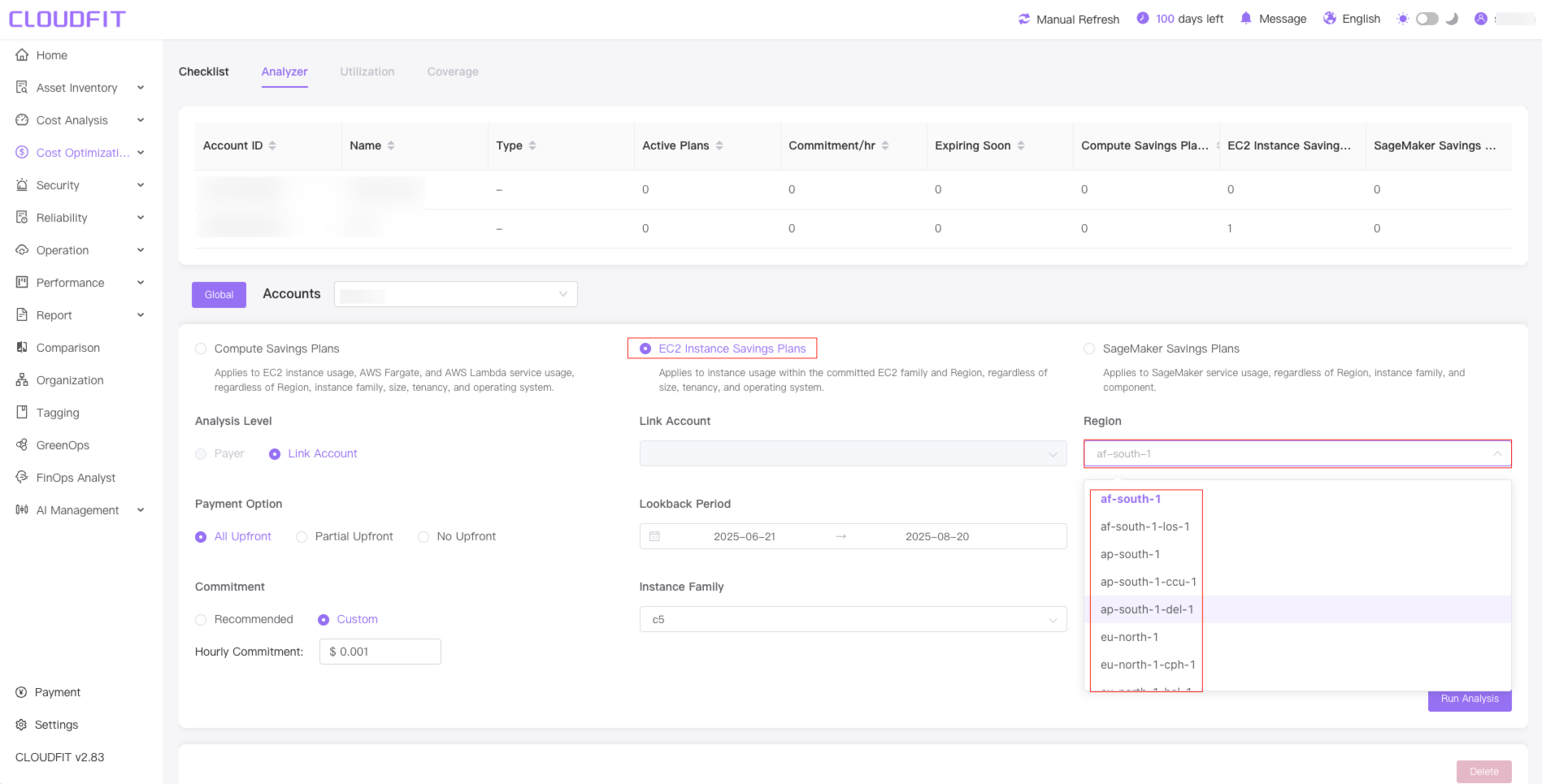Click the Tagging sidebar icon
This screenshot has height=784, width=1542.
[22, 413]
